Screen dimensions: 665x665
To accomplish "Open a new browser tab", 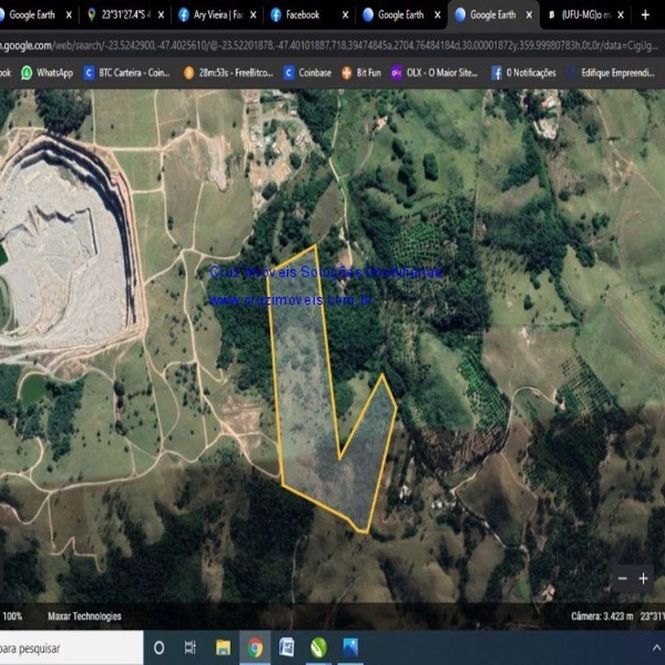I will pos(645,15).
